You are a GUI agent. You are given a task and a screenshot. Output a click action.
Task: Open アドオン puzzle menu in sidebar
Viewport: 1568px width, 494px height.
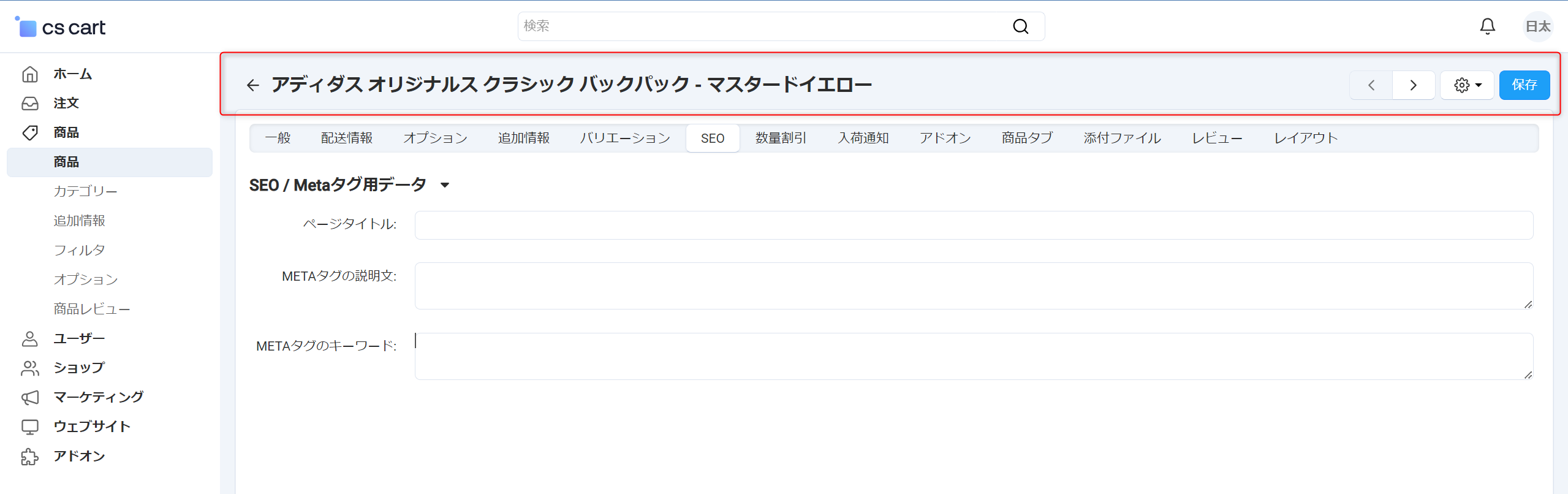point(79,456)
